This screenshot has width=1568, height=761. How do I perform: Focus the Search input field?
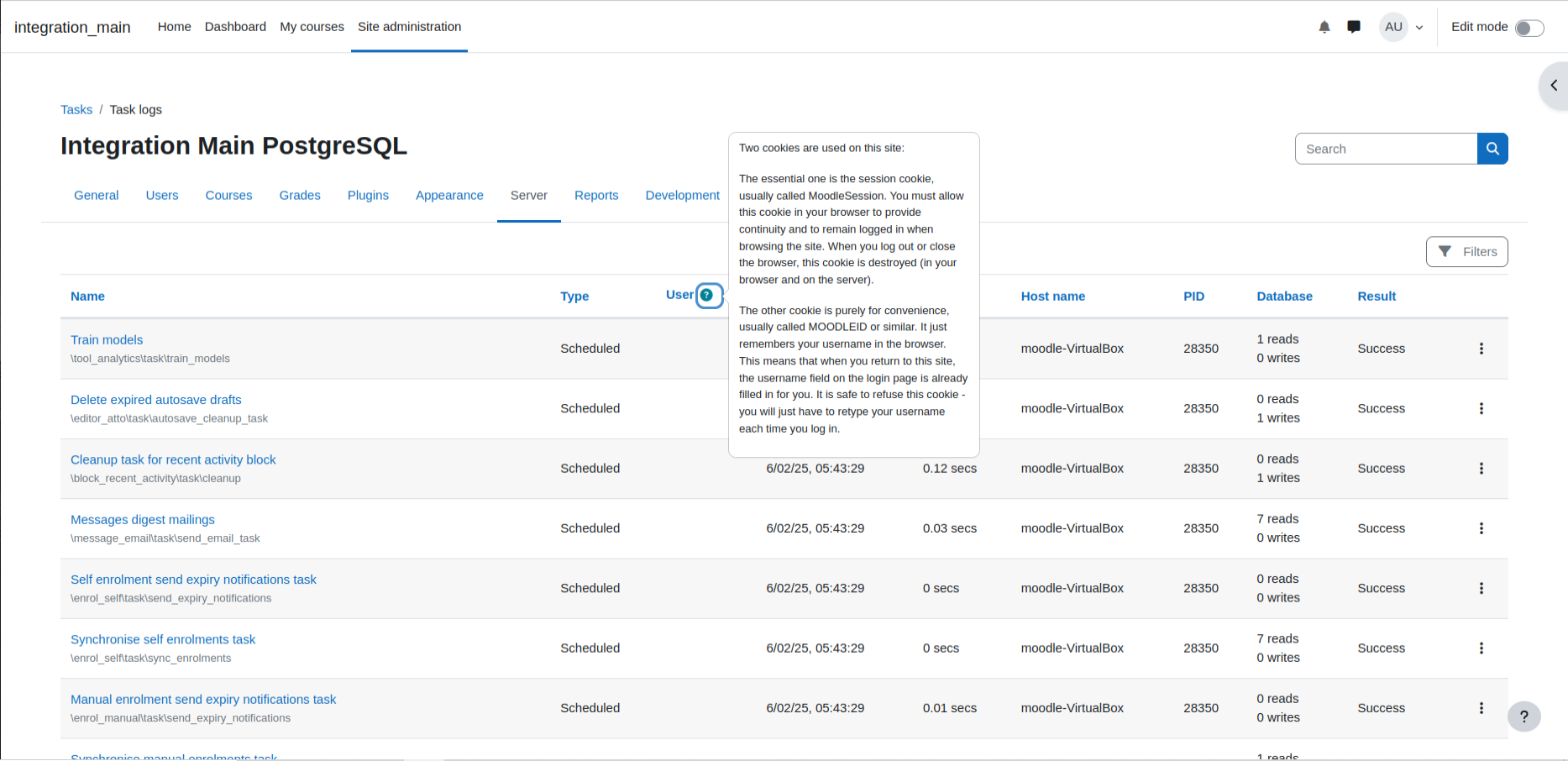(x=1387, y=149)
